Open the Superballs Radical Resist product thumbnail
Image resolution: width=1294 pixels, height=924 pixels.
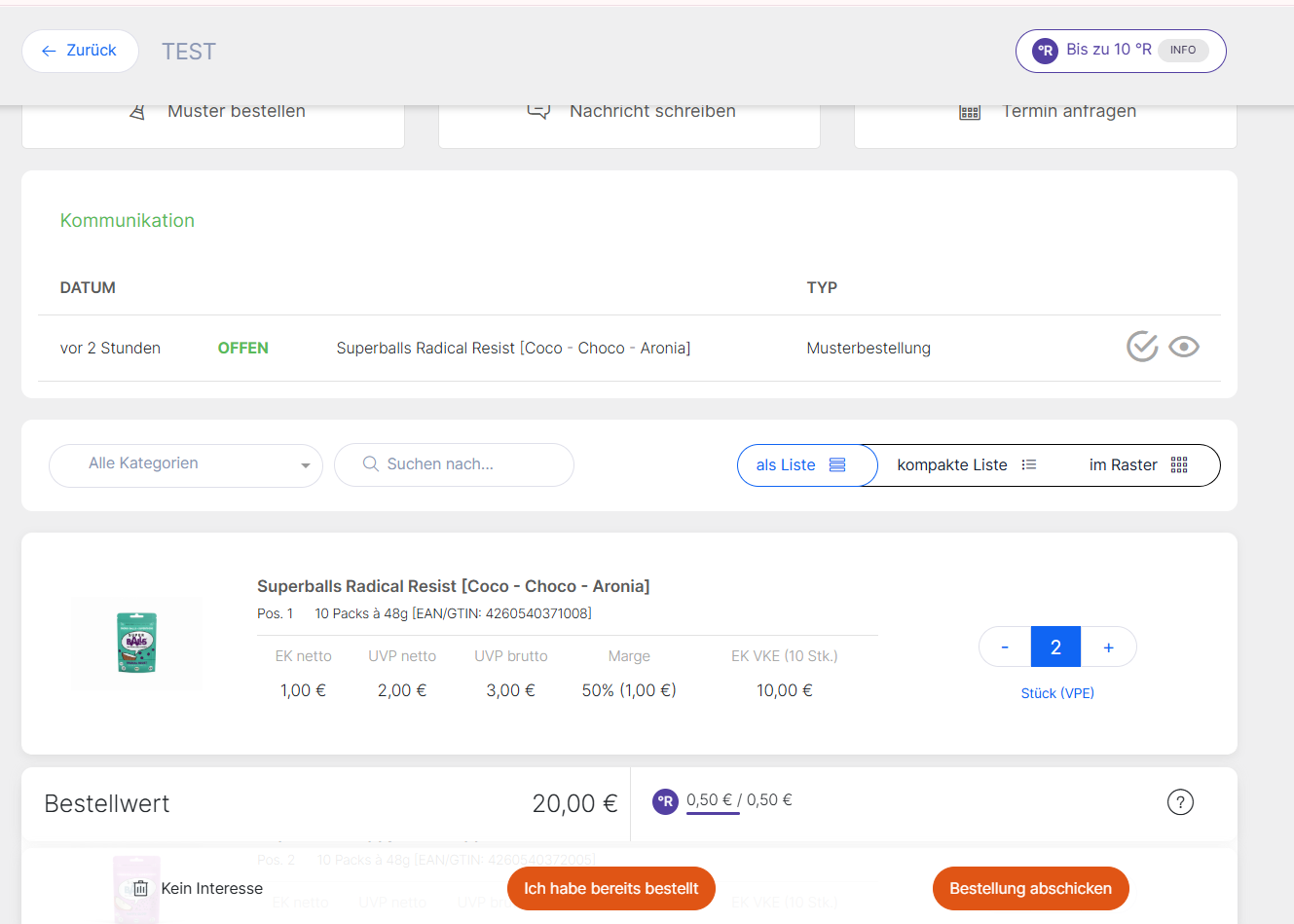coord(136,643)
